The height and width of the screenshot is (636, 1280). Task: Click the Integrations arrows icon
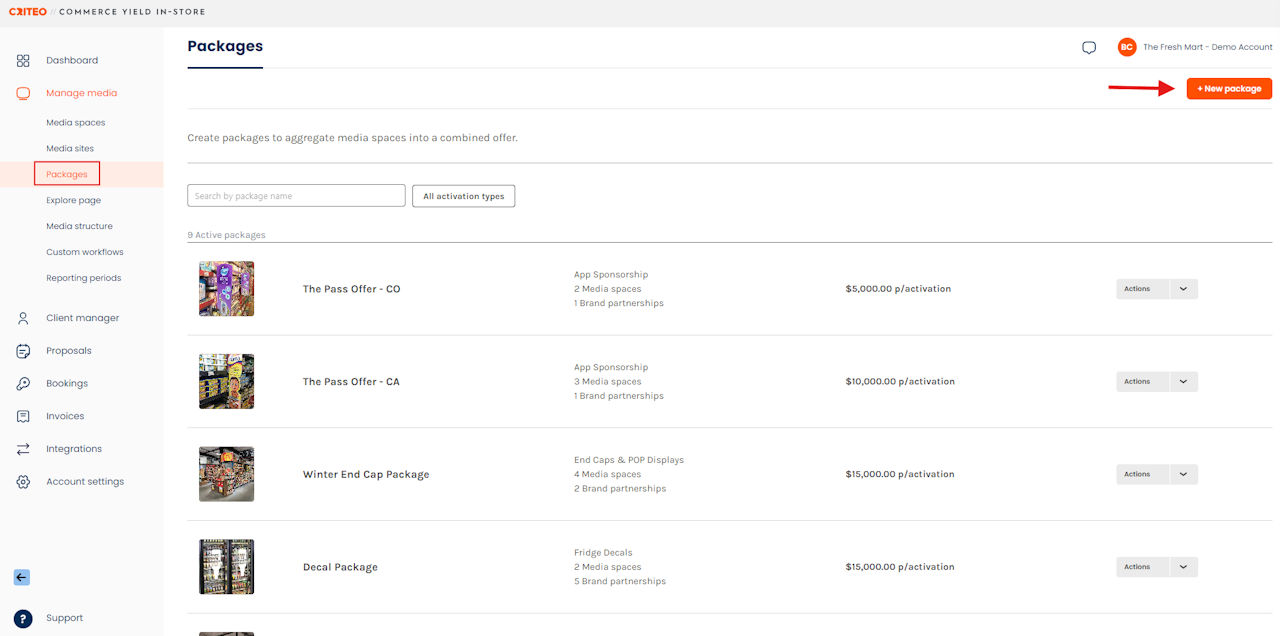coord(23,449)
